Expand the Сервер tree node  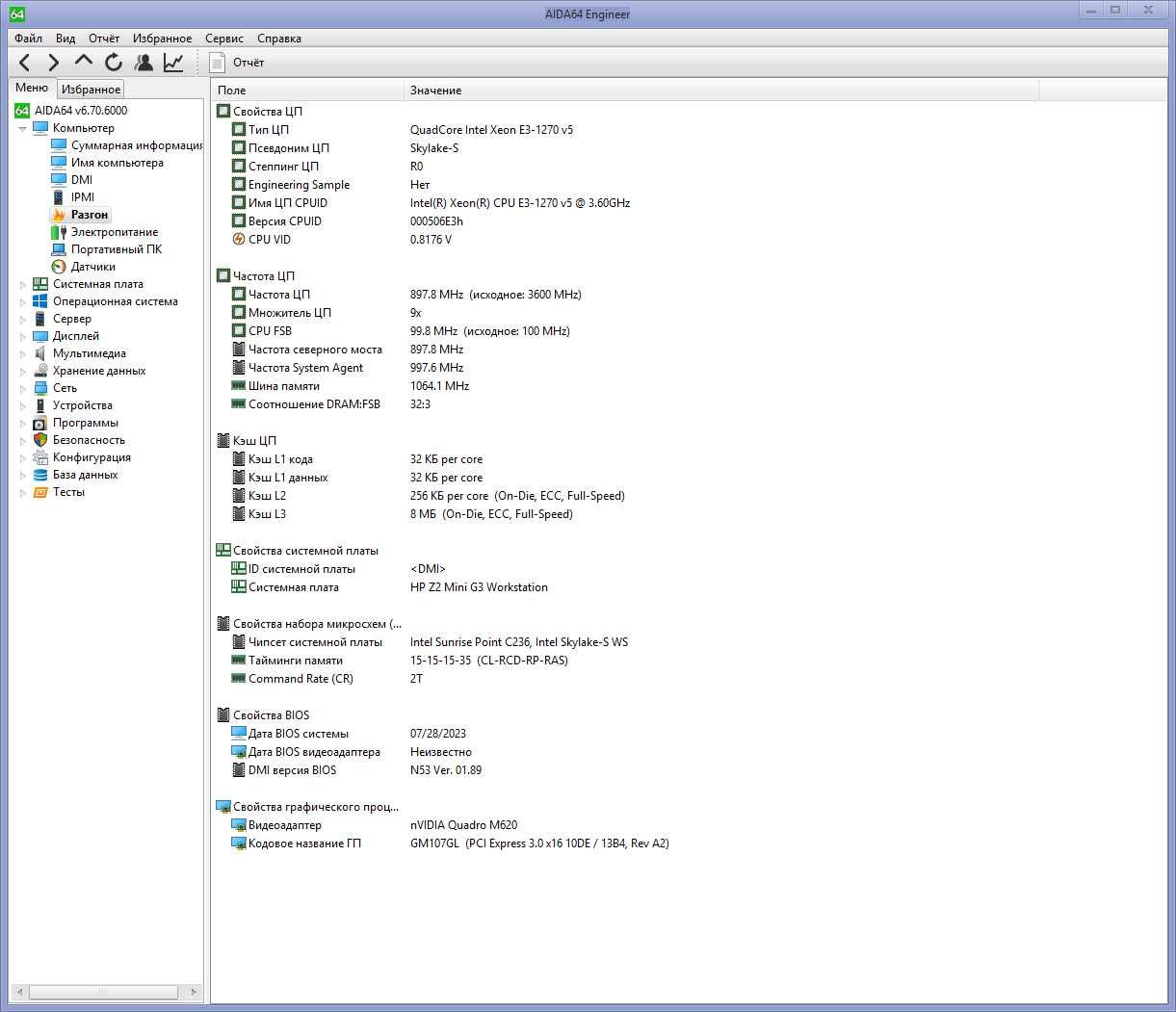click(23, 319)
